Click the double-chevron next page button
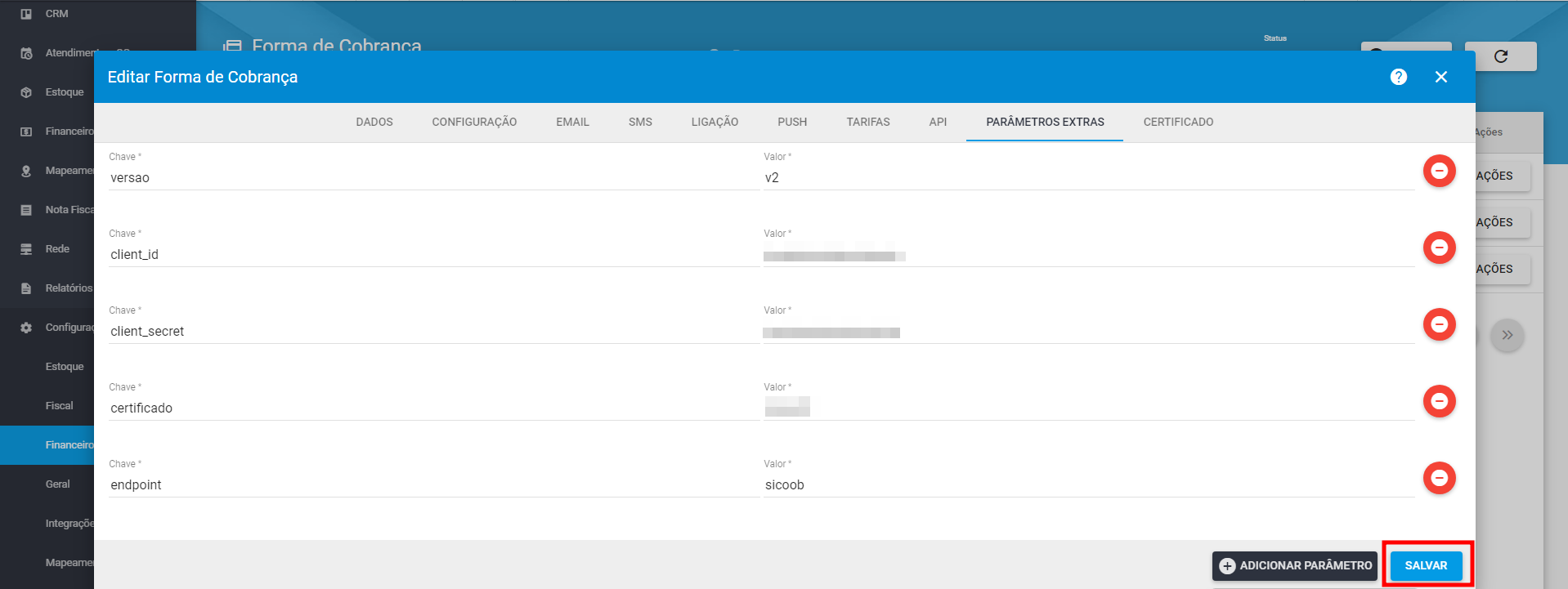Viewport: 1568px width, 589px height. (1508, 335)
